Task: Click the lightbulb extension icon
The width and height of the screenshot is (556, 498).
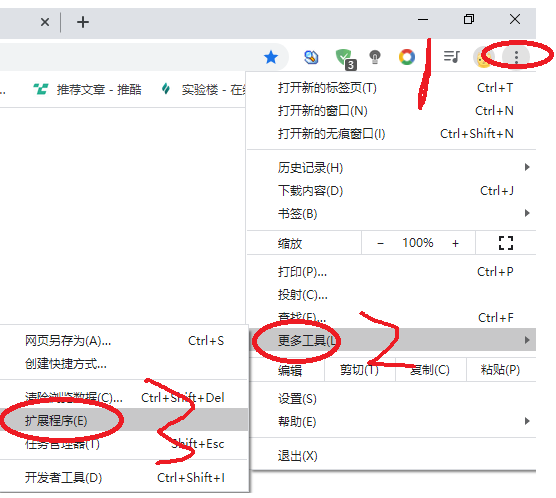Action: pos(375,57)
